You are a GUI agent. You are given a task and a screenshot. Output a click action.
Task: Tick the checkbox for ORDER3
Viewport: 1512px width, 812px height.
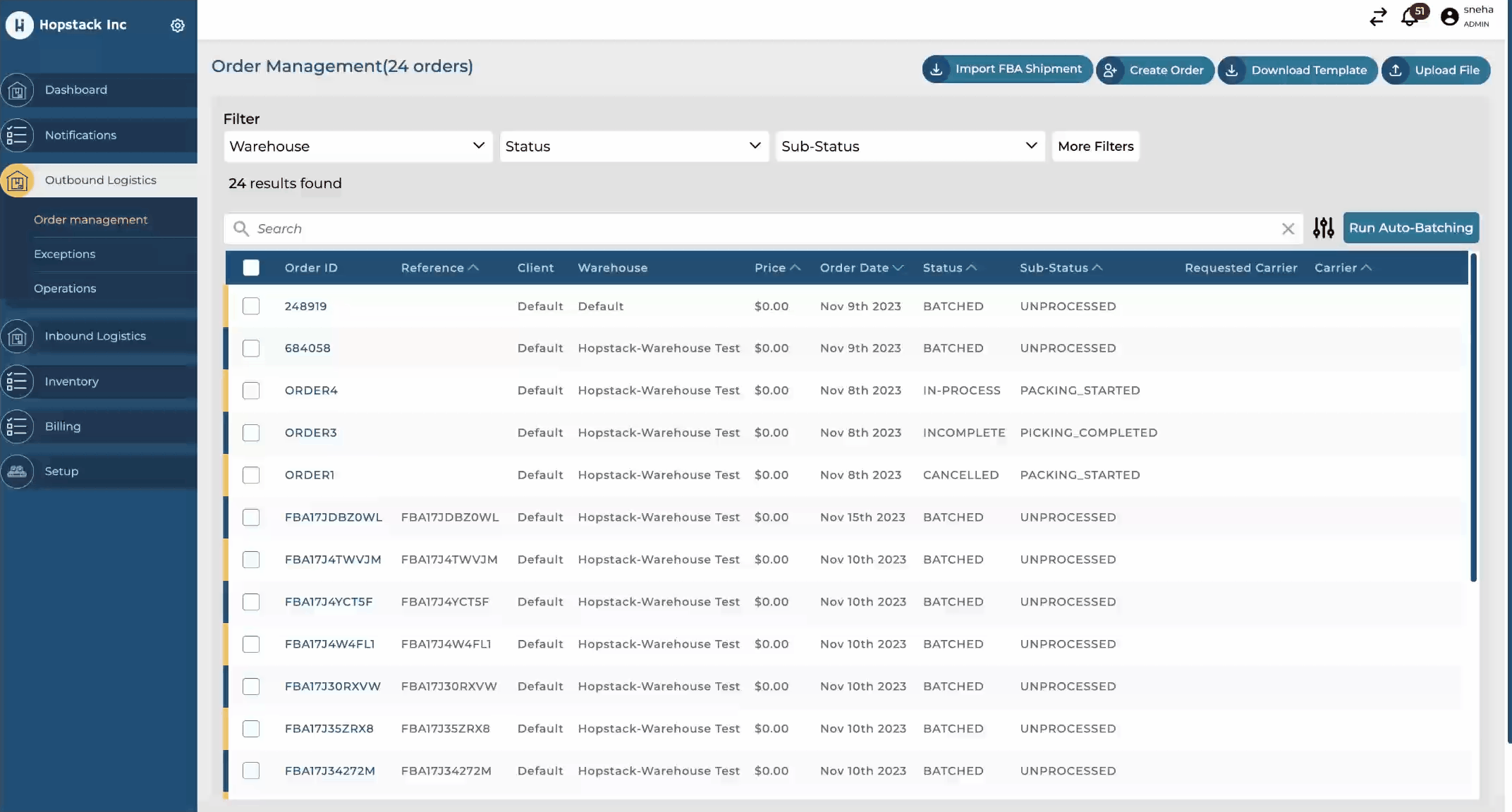pyautogui.click(x=251, y=433)
